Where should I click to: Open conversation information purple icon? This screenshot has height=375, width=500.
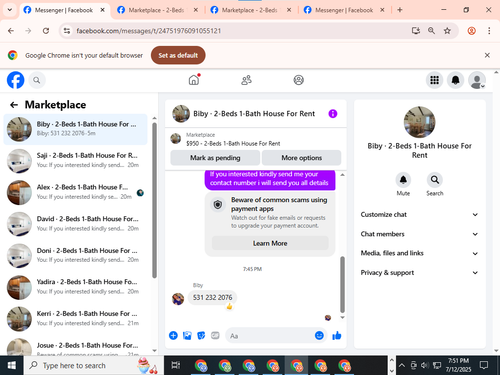[333, 114]
